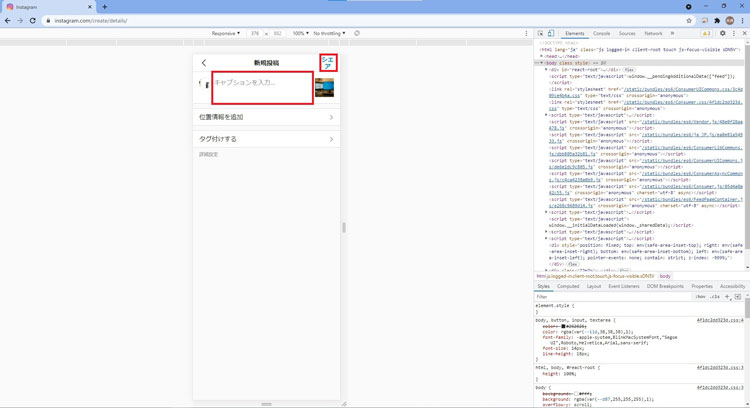
Task: Open the Chrome three-dot menu
Action: pos(742,21)
